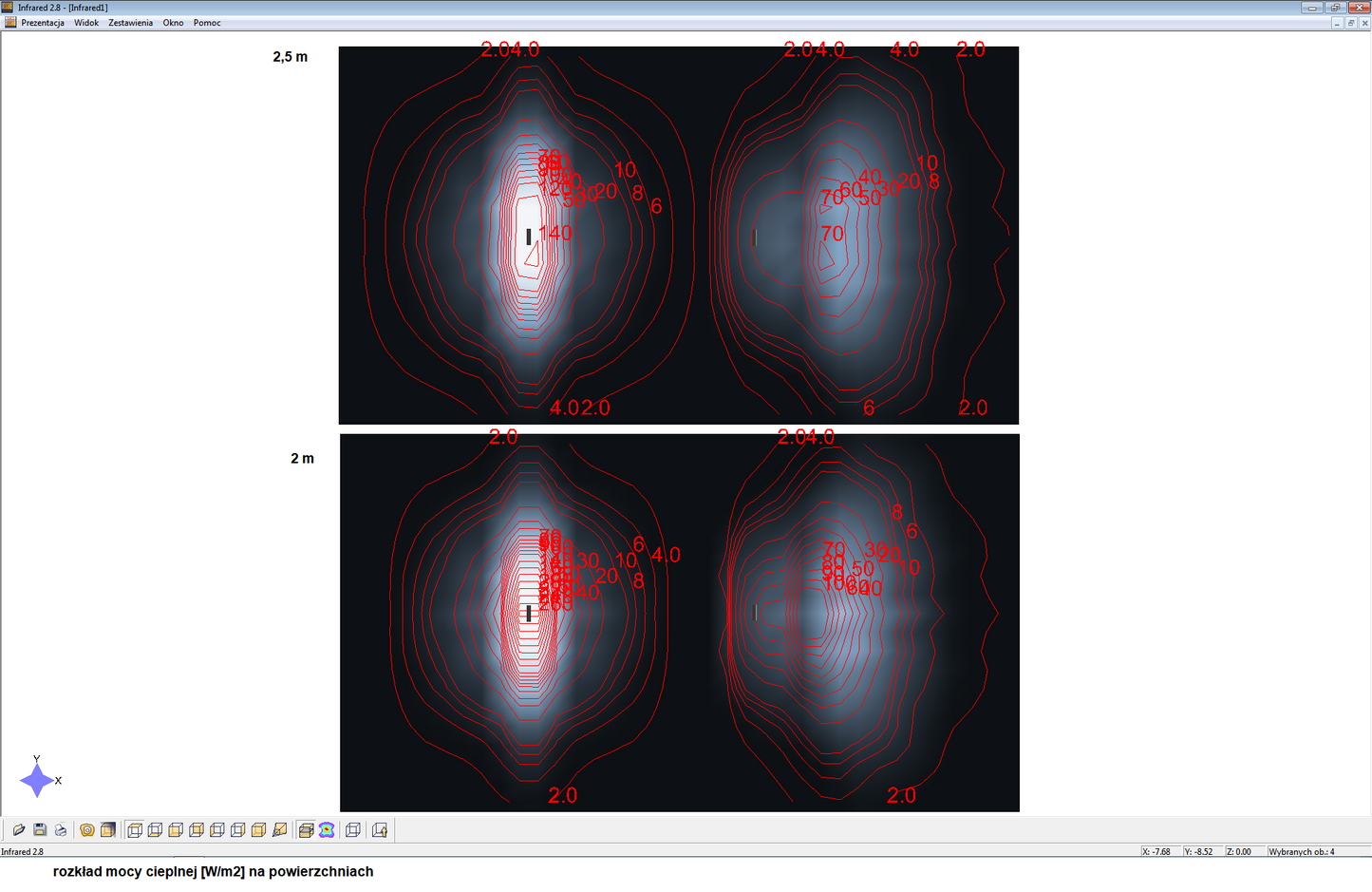Click the document icon left of Prezentacja
Screen dimensions: 1372x892
click(x=10, y=23)
